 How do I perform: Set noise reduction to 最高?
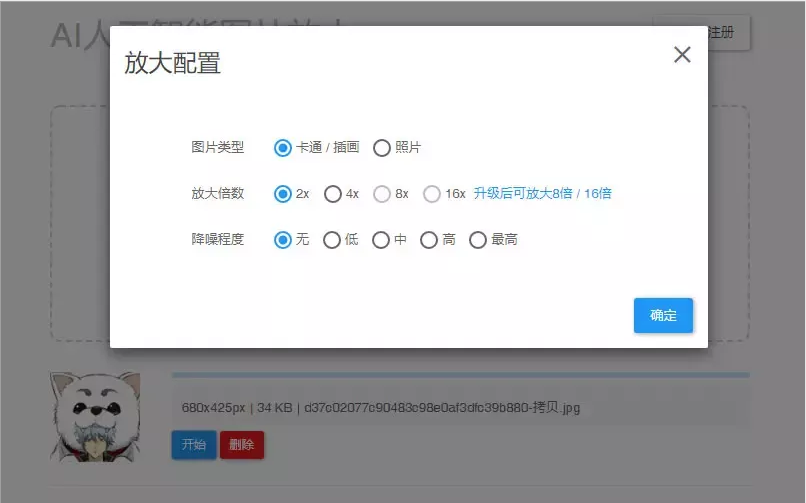pyautogui.click(x=478, y=239)
